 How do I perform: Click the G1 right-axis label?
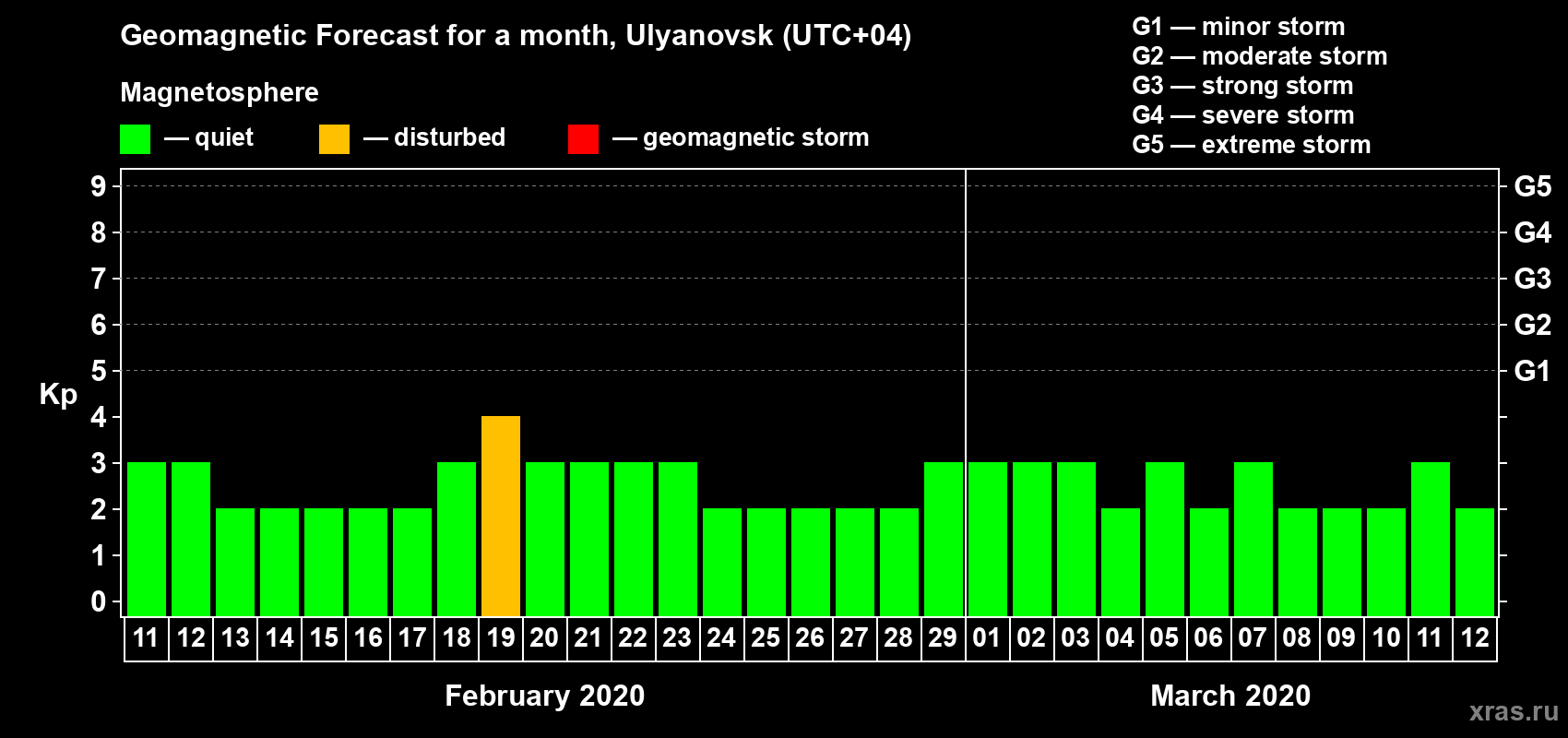[1533, 371]
